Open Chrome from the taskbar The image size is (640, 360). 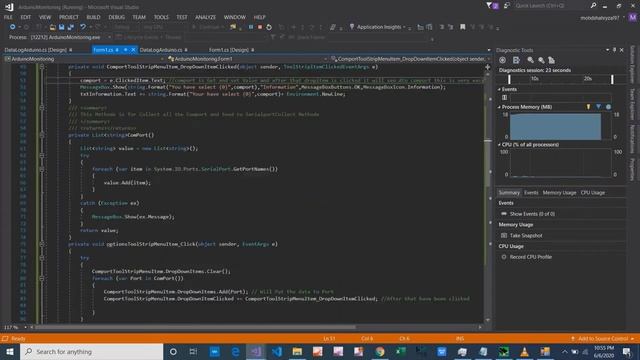coord(380,351)
